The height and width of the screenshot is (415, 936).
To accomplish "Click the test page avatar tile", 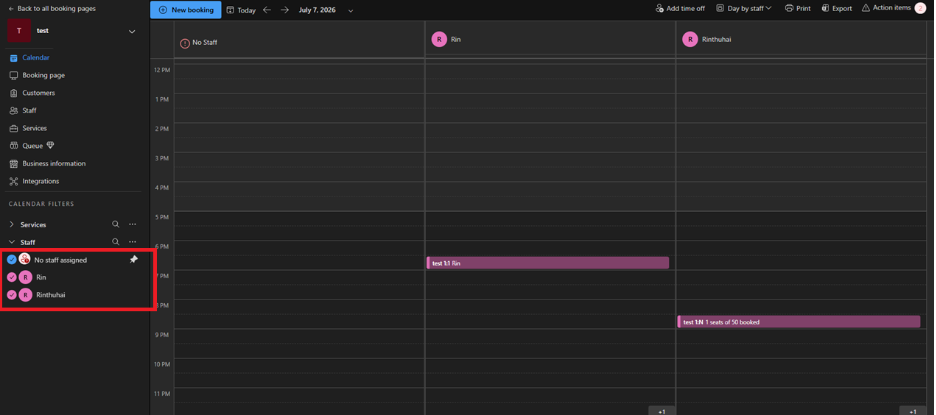I will tap(19, 30).
